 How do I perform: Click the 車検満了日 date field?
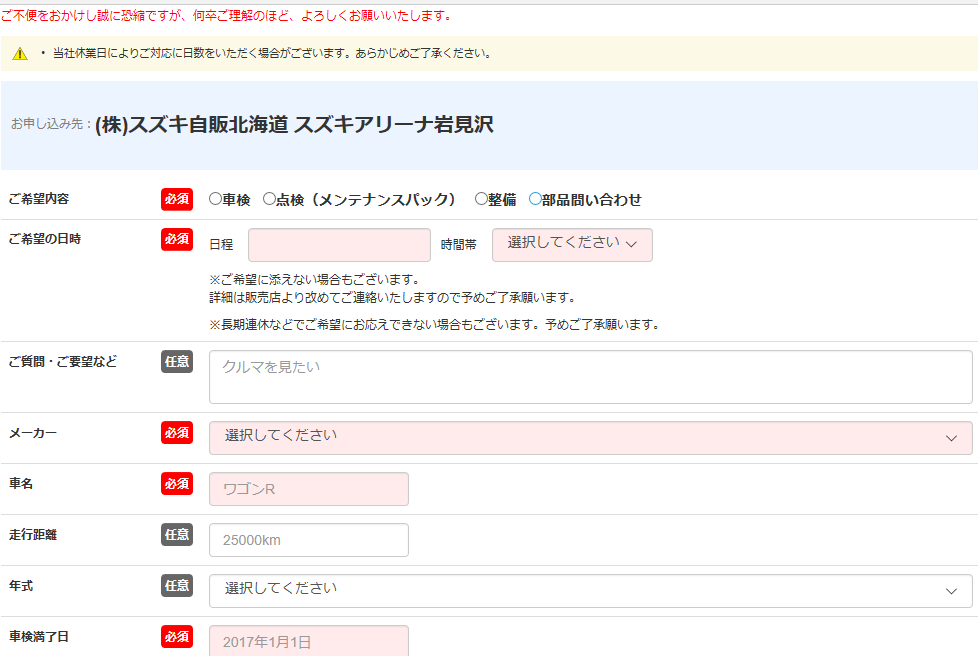tap(309, 641)
